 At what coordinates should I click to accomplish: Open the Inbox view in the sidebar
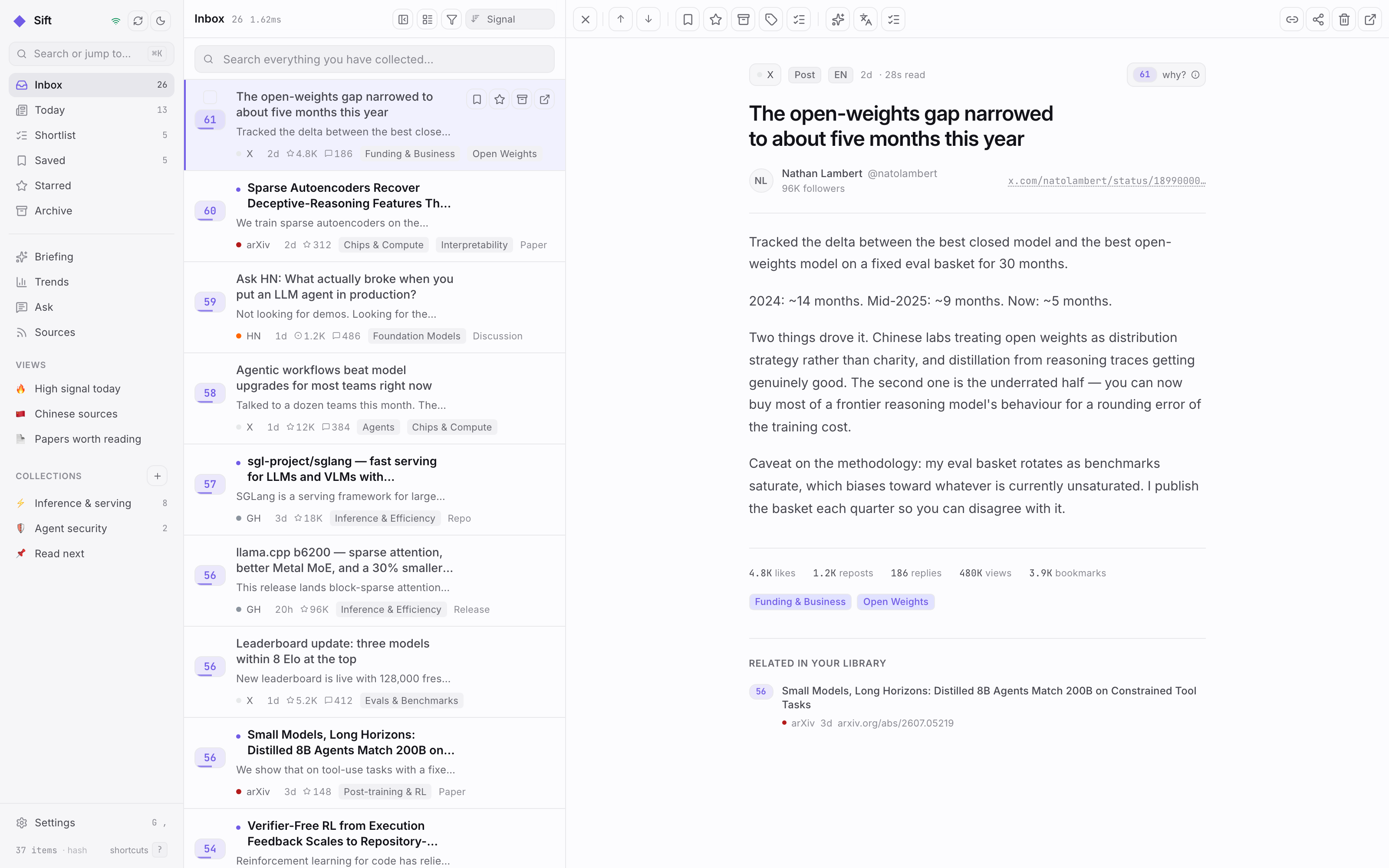click(91, 85)
